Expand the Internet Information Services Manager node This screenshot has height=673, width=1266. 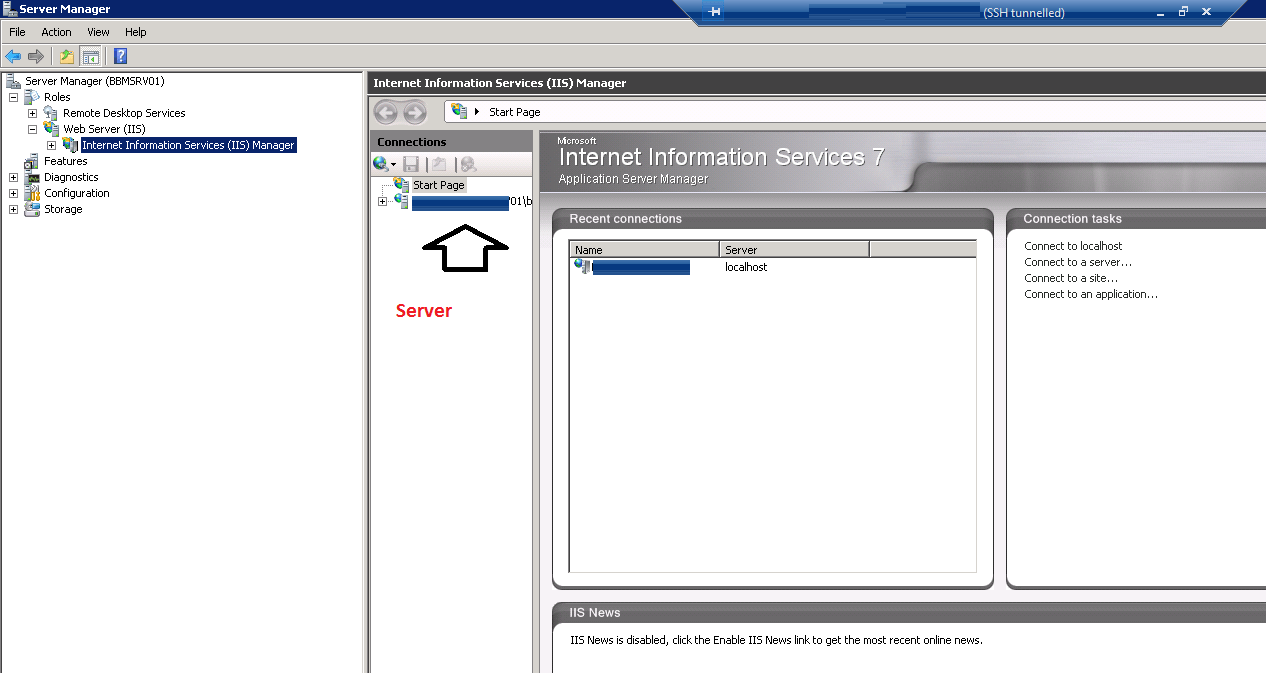click(51, 145)
